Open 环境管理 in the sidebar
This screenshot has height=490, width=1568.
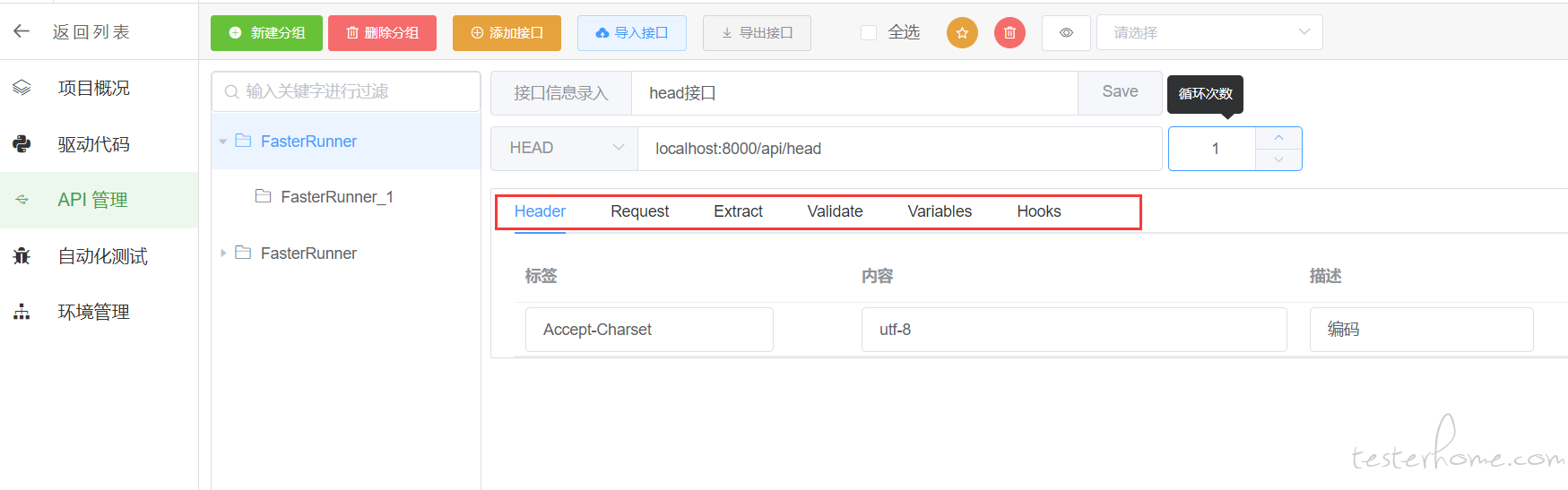[x=94, y=312]
